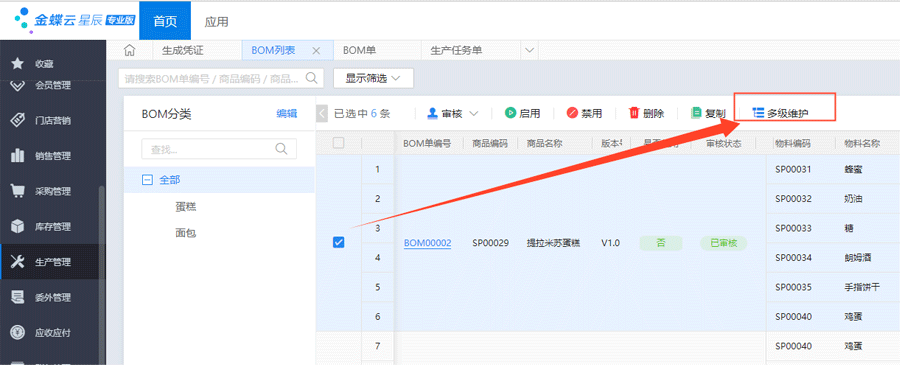This screenshot has width=900, height=365.
Task: Click the SP00035 material code
Action: coord(793,288)
